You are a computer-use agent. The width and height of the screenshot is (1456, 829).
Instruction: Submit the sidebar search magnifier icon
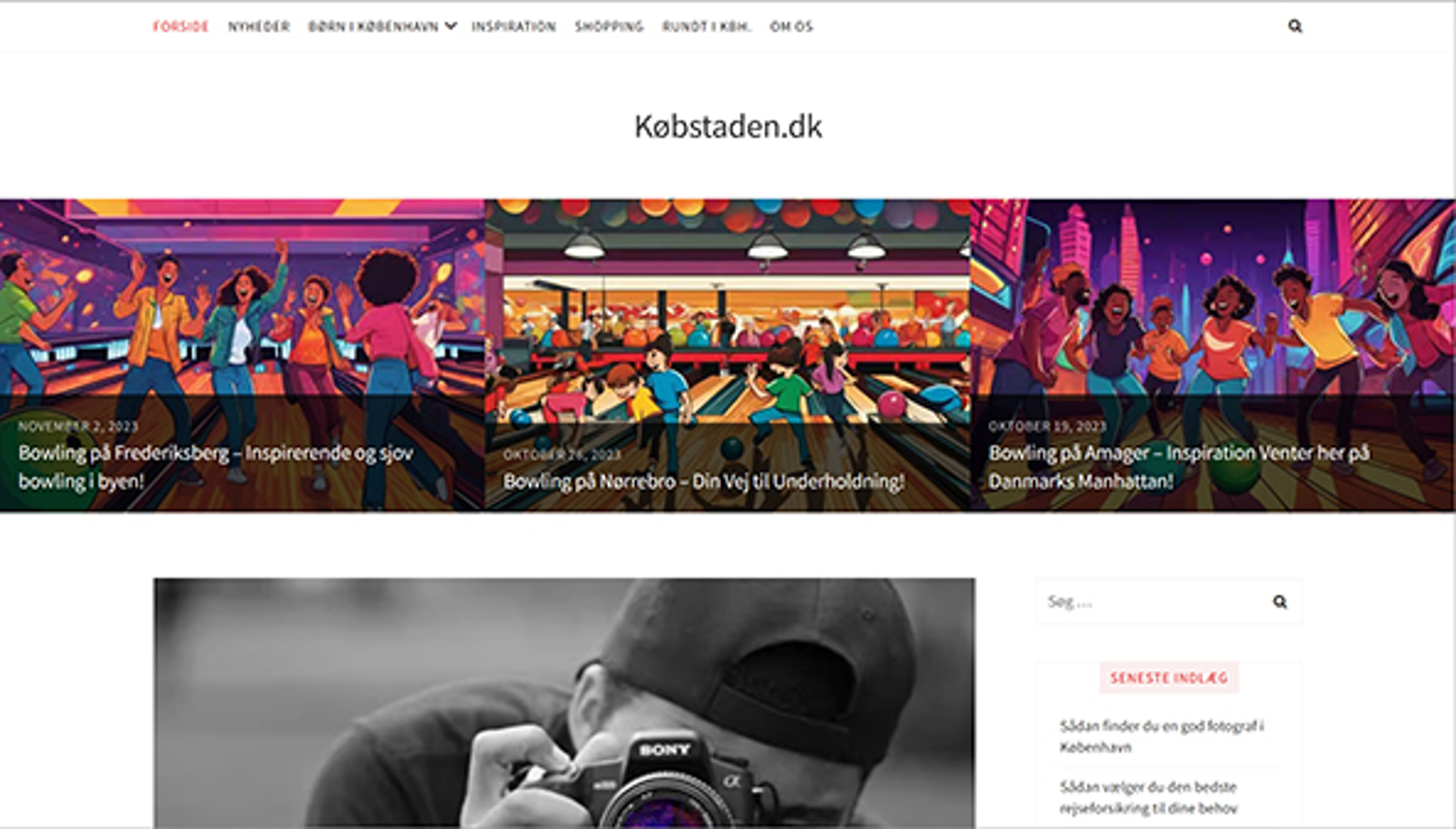click(1280, 602)
